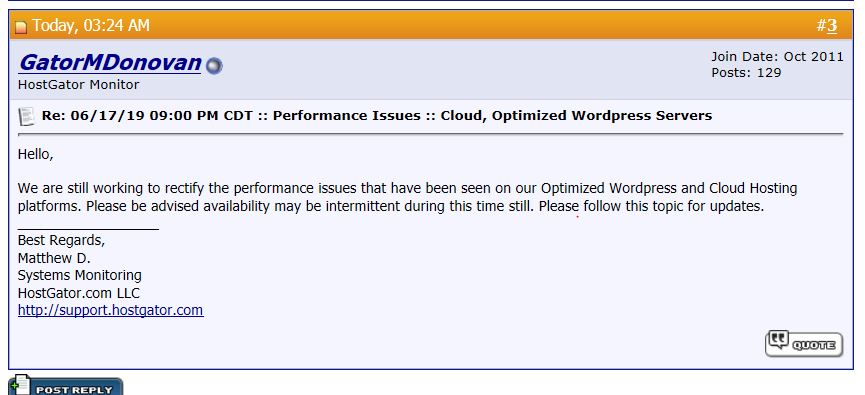Open GatorMDonovan's user profile
This screenshot has height=395, width=865.
[110, 63]
